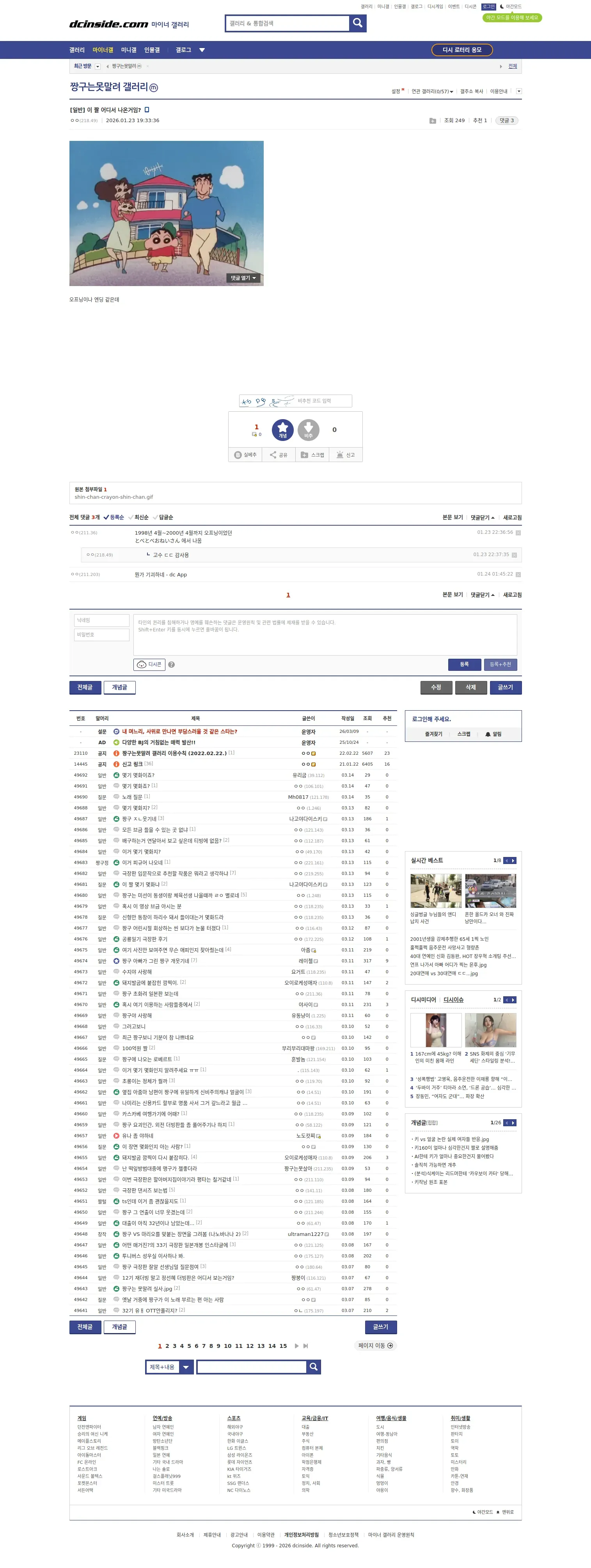The width and height of the screenshot is (591, 1568).
Task: Click the moon 야간모드 icon in footer
Action: (474, 1512)
